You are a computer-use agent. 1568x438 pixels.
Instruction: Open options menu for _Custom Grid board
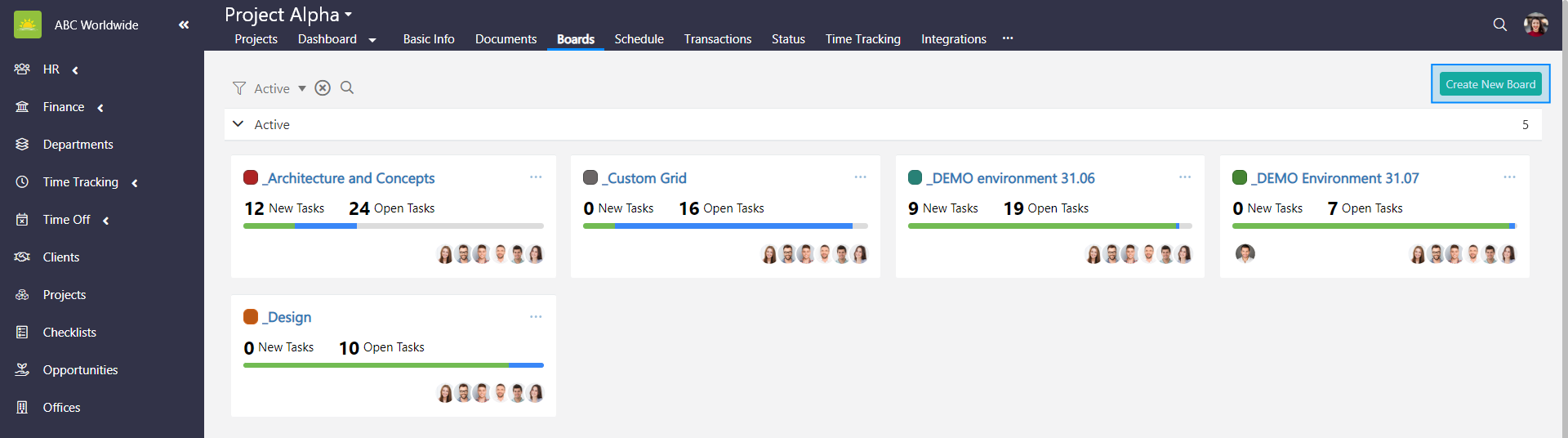pyautogui.click(x=860, y=177)
